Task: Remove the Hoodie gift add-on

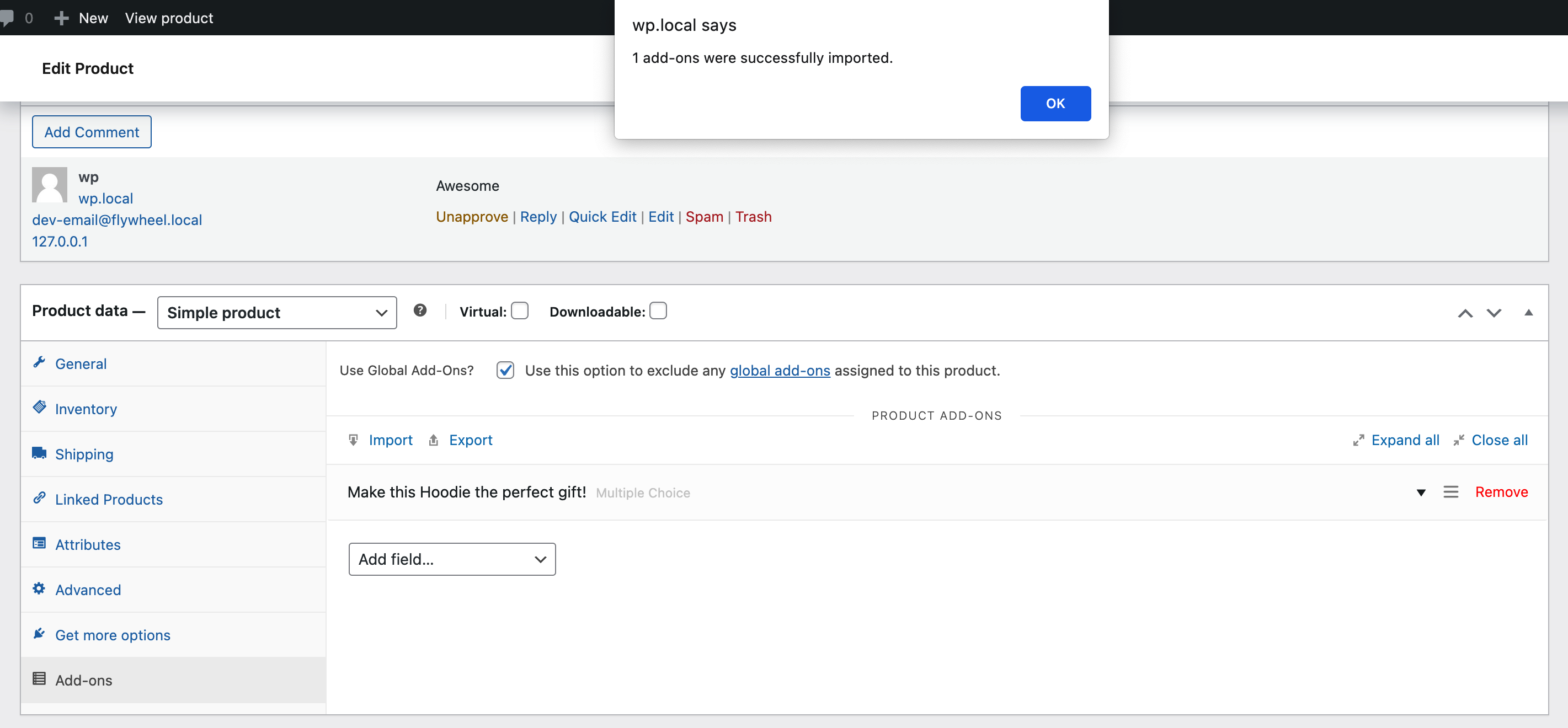Action: coord(1502,492)
